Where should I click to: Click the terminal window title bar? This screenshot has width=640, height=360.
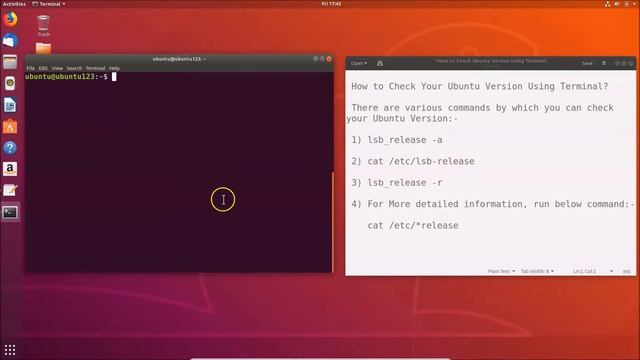click(x=179, y=59)
